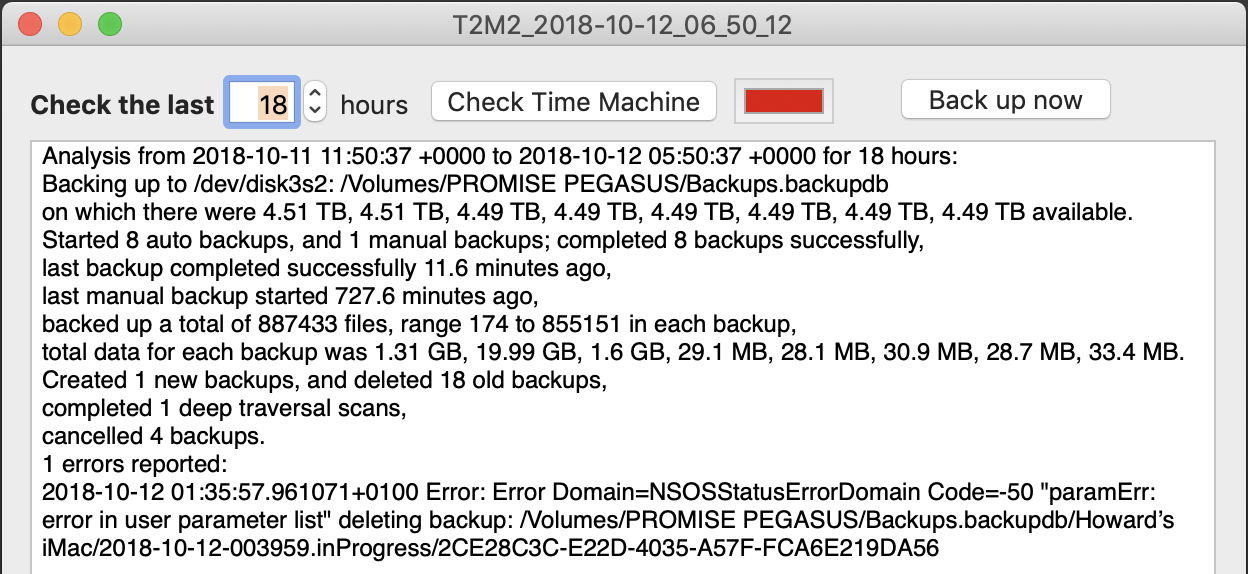Zoom the window using the green button
This screenshot has width=1248, height=574.
(109, 24)
